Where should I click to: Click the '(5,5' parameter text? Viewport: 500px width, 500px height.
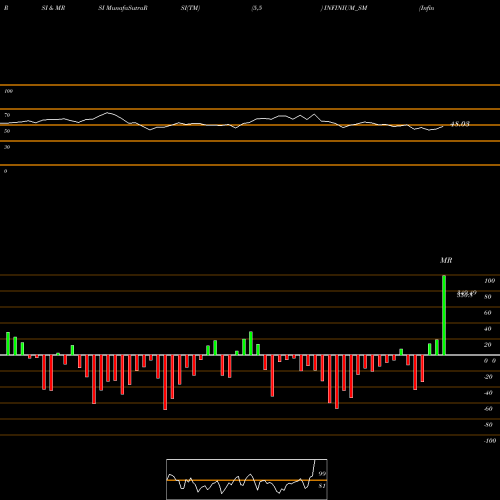click(x=257, y=8)
